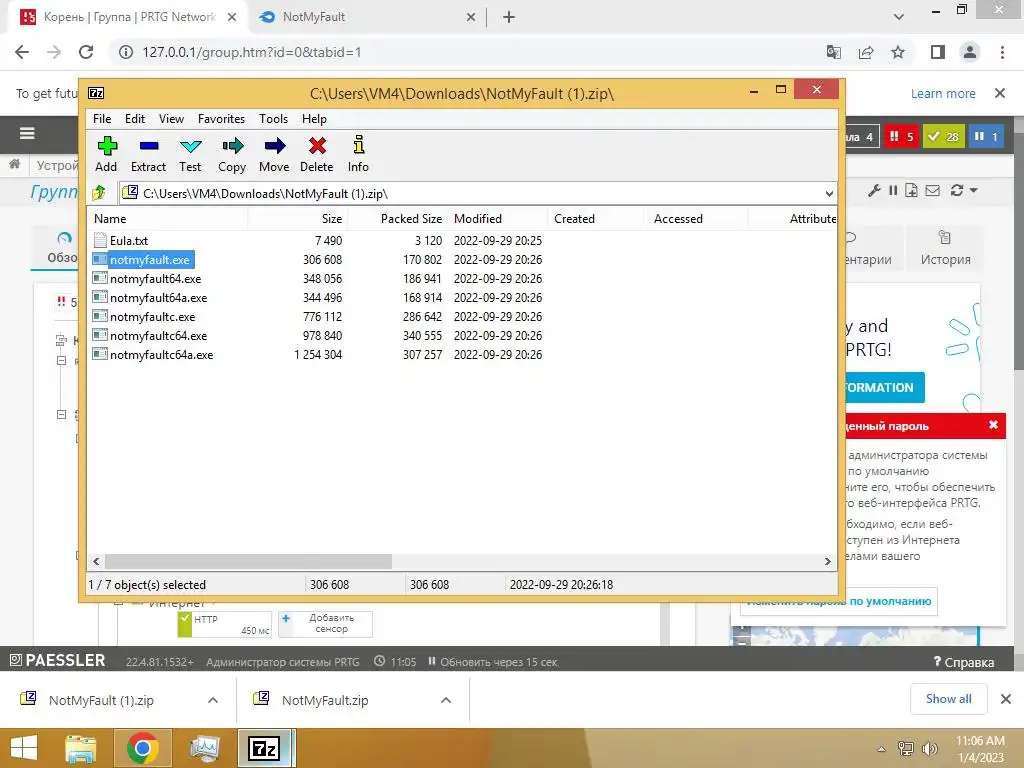Click Добавить сенсор button
The image size is (1024, 768).
click(325, 624)
